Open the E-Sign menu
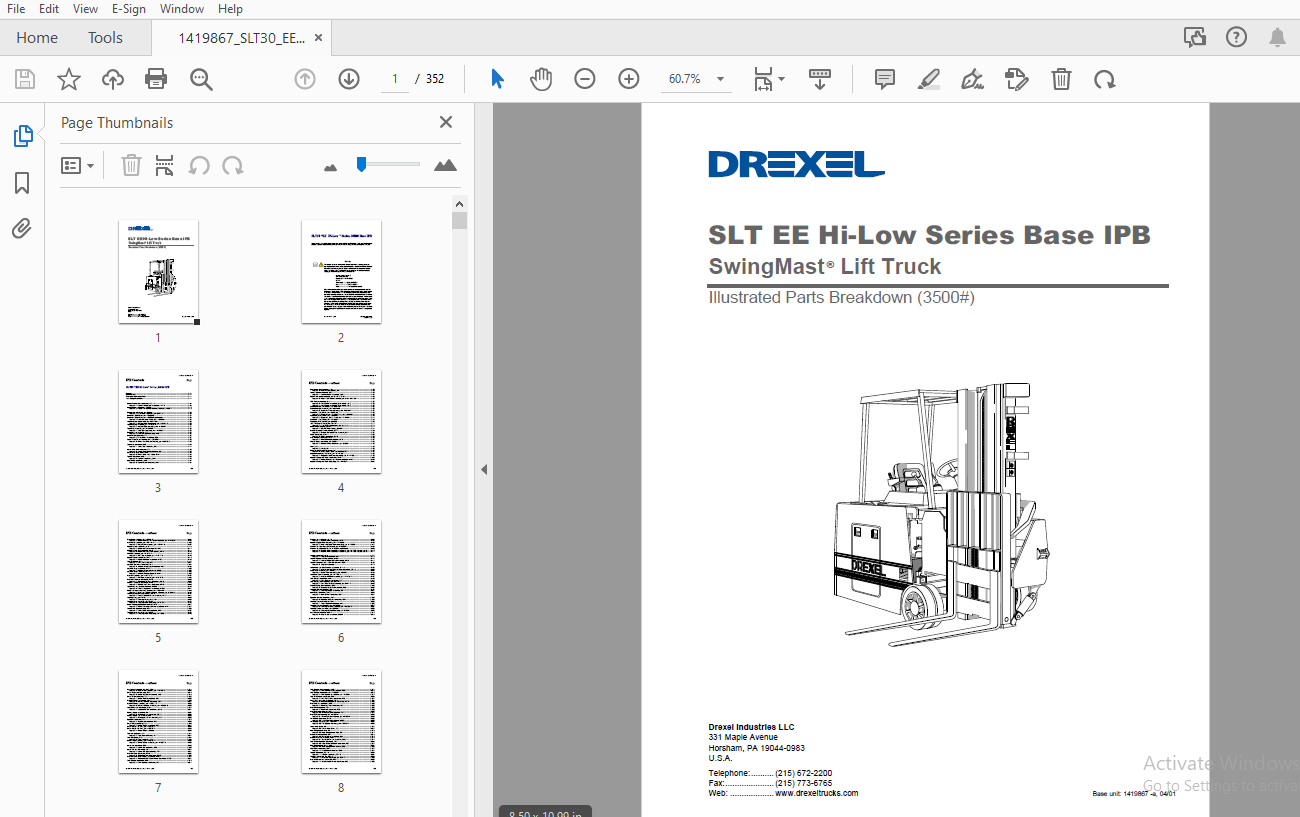Screen dimensions: 1300x817 (129, 9)
